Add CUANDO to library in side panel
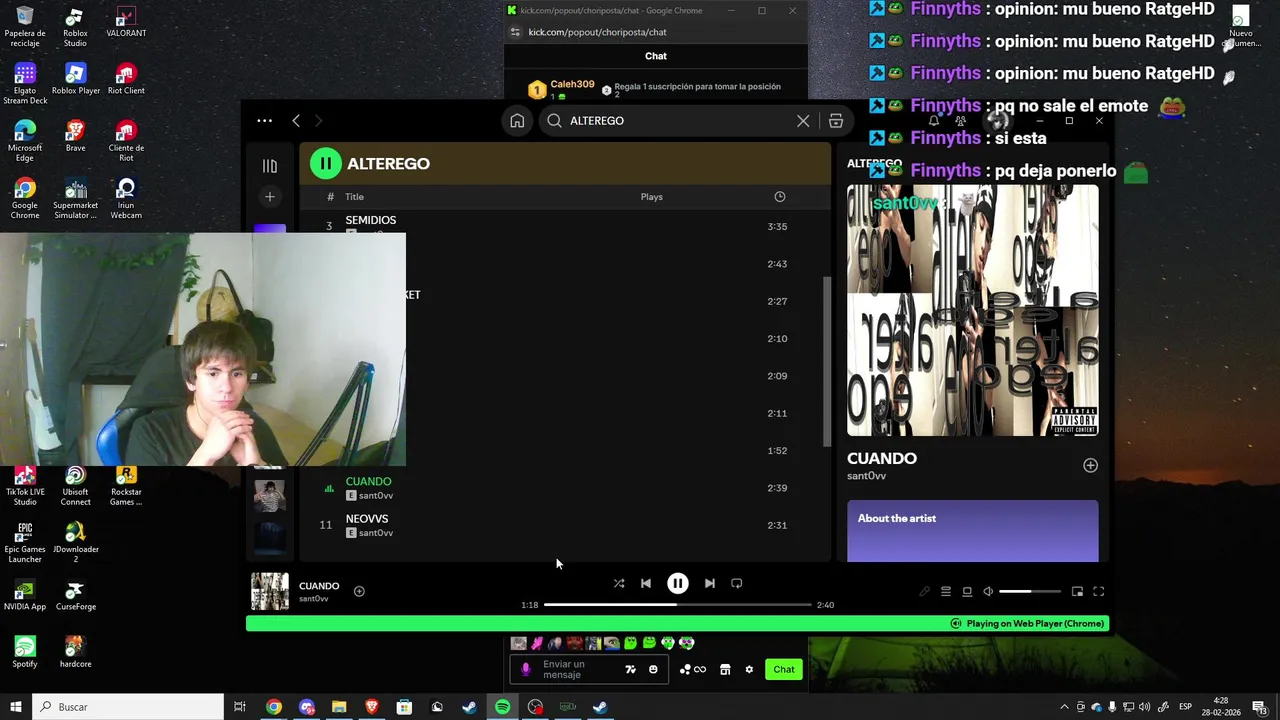 (x=1090, y=465)
